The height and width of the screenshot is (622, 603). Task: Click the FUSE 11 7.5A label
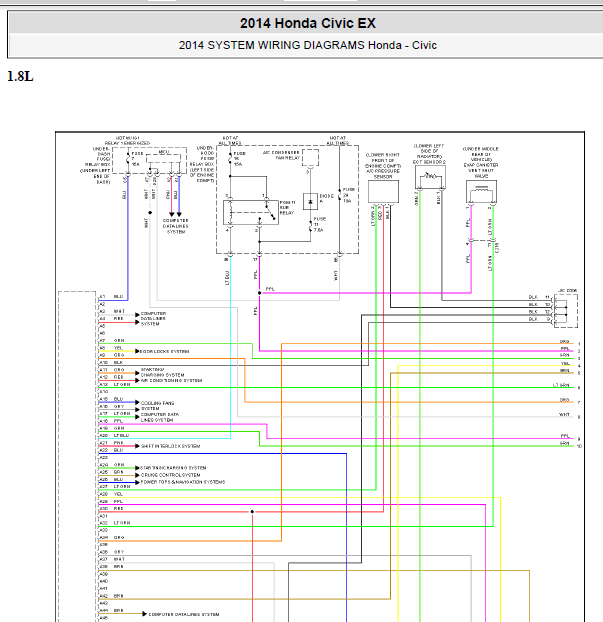[319, 224]
